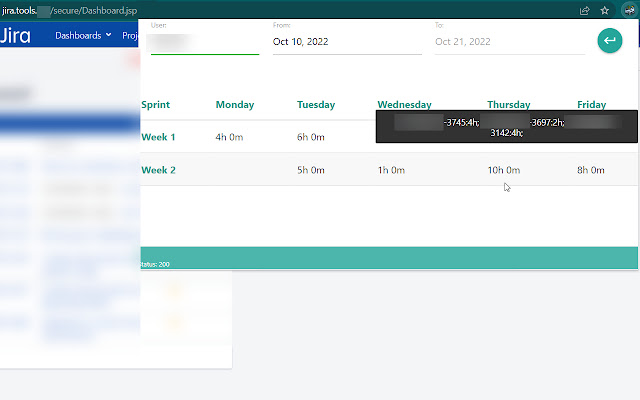Bookmark page with the star icon
640x400 pixels.
(x=604, y=11)
